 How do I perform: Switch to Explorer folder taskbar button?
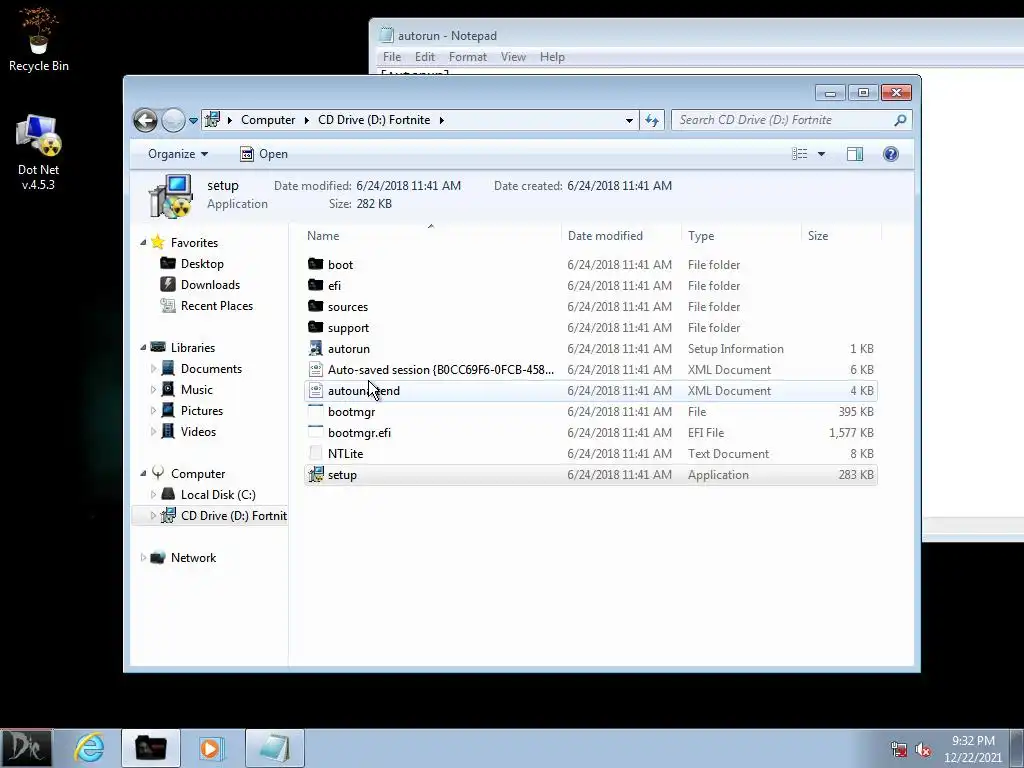150,748
